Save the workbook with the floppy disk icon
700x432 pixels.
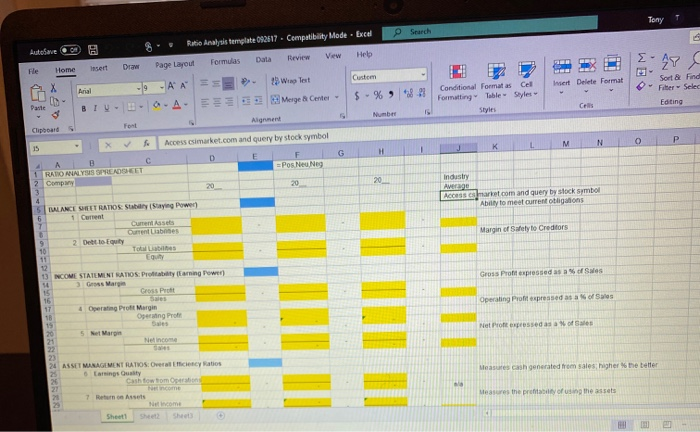coord(93,50)
